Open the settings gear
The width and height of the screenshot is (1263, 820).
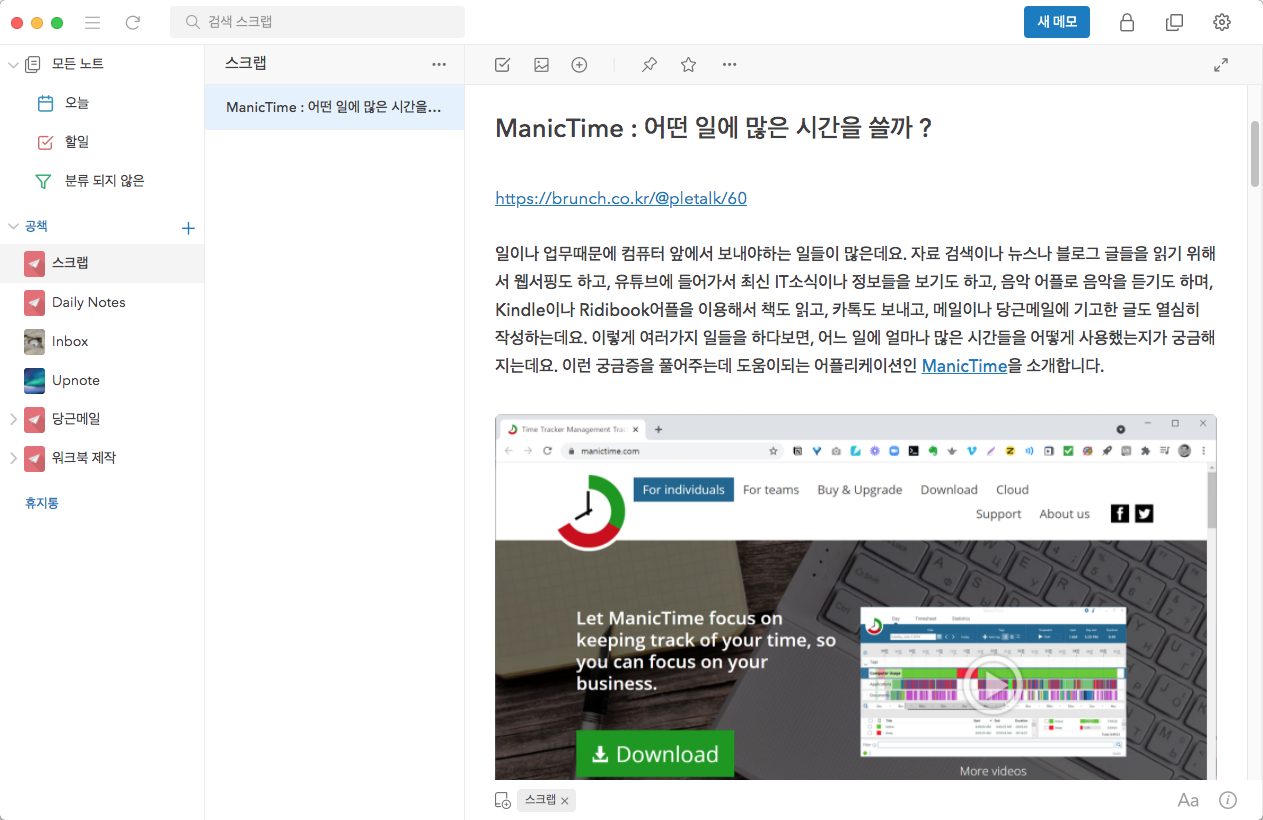tap(1222, 22)
